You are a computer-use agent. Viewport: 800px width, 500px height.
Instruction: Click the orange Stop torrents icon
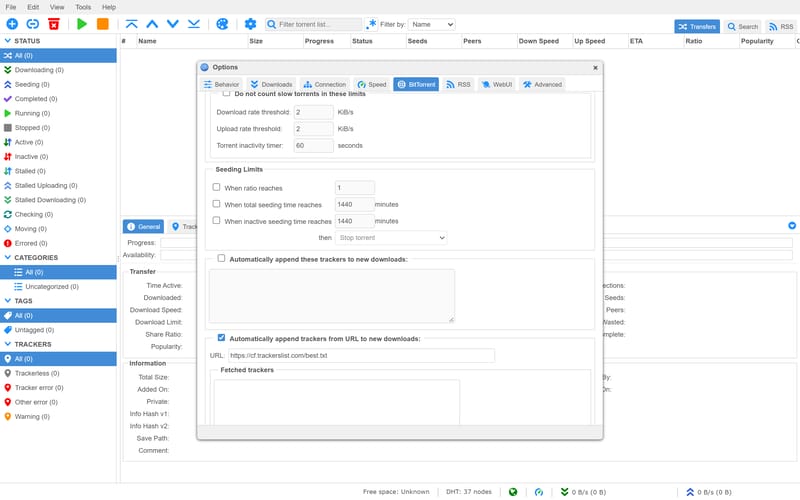[103, 24]
